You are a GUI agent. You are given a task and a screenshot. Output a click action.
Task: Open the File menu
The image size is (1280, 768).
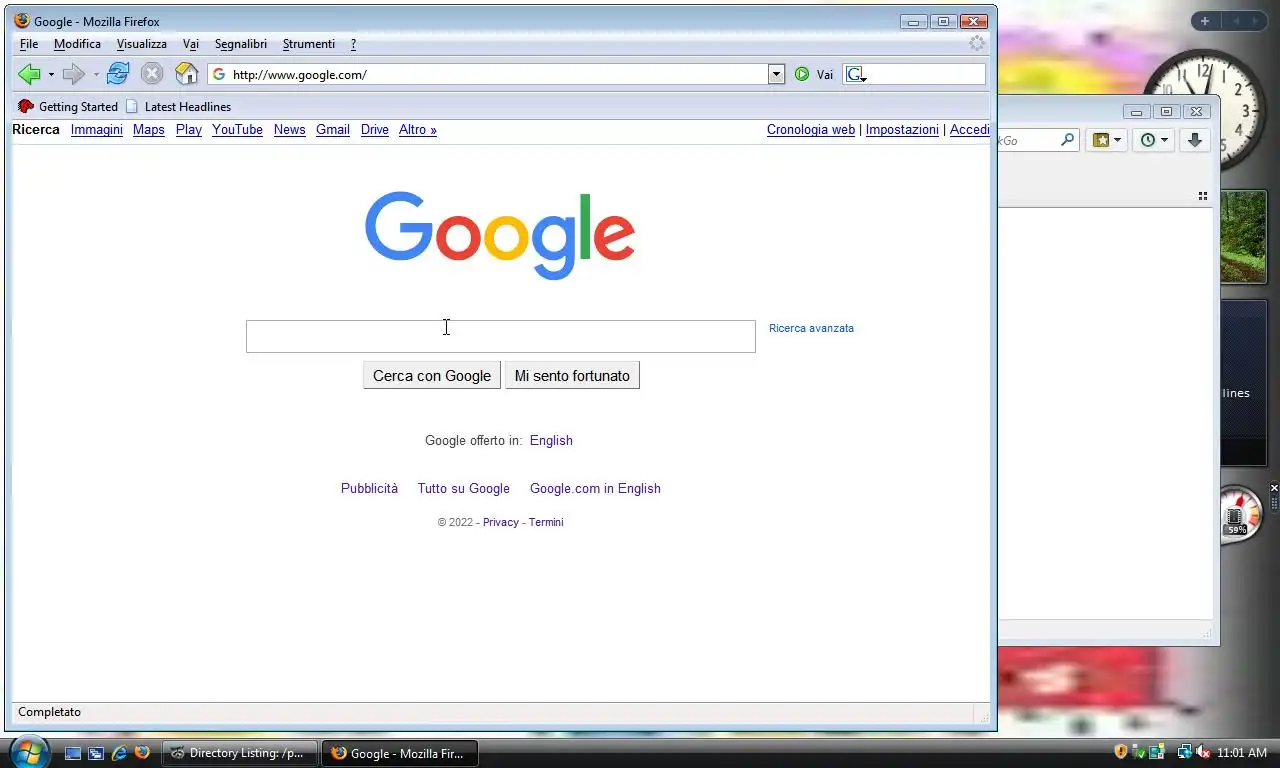click(29, 44)
